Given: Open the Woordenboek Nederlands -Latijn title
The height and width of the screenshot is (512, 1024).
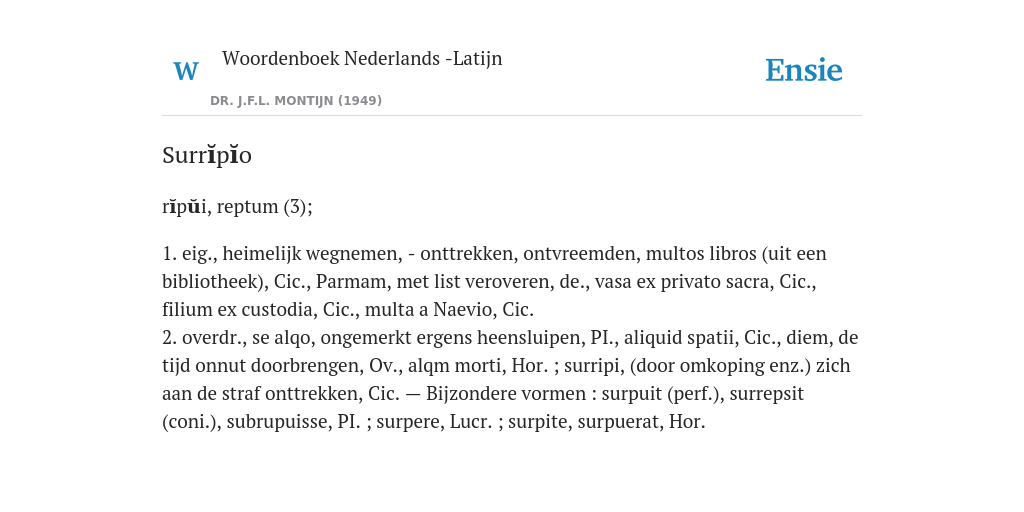Looking at the screenshot, I should tap(362, 59).
